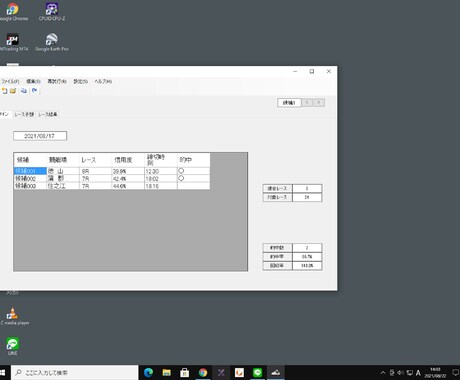Image resolution: width=460 pixels, height=380 pixels.
Task: Go to next candidate with right arrow
Action: (319, 103)
